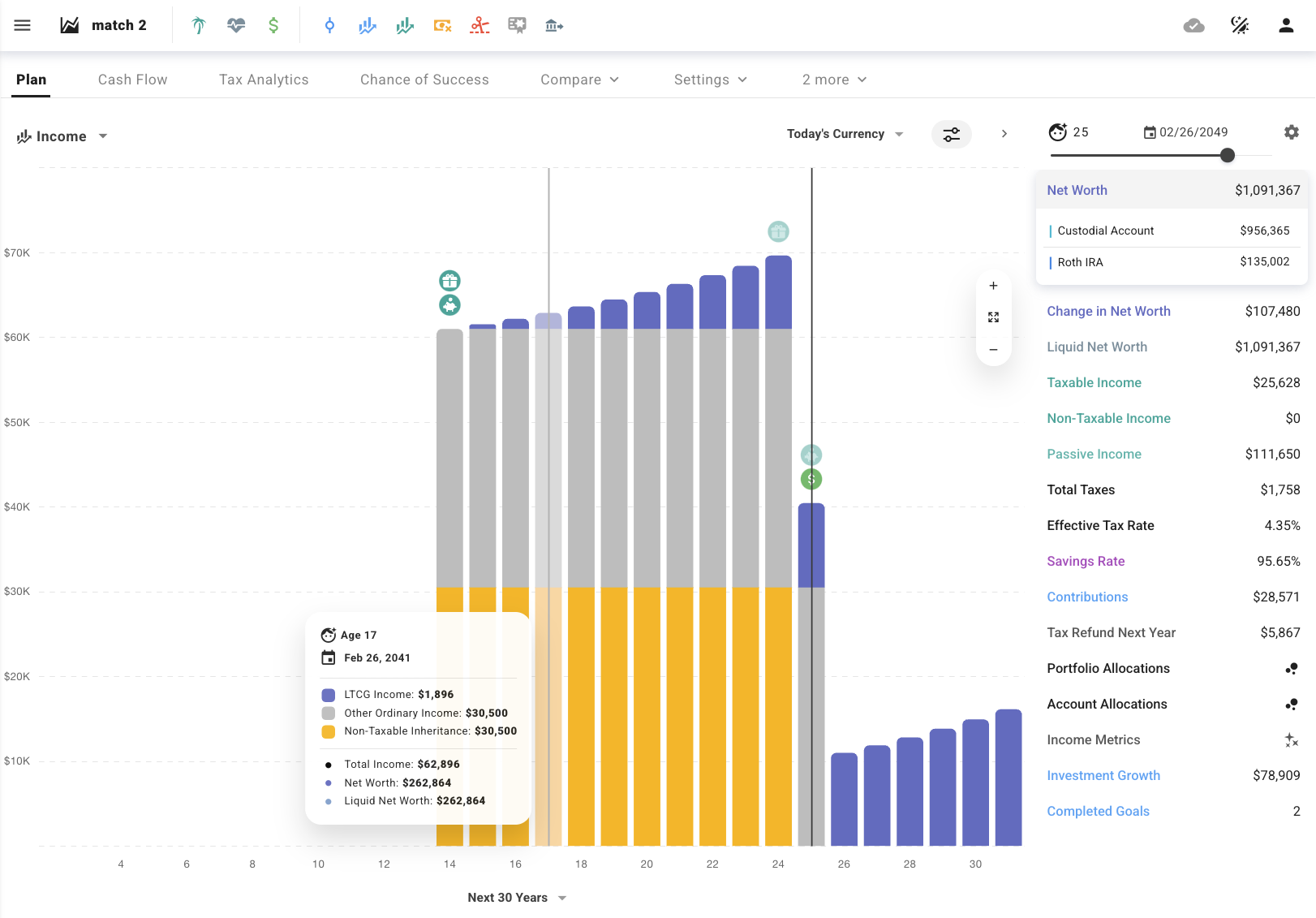This screenshot has width=1316, height=918.
Task: Open the Income chart type dropdown
Action: 62,136
